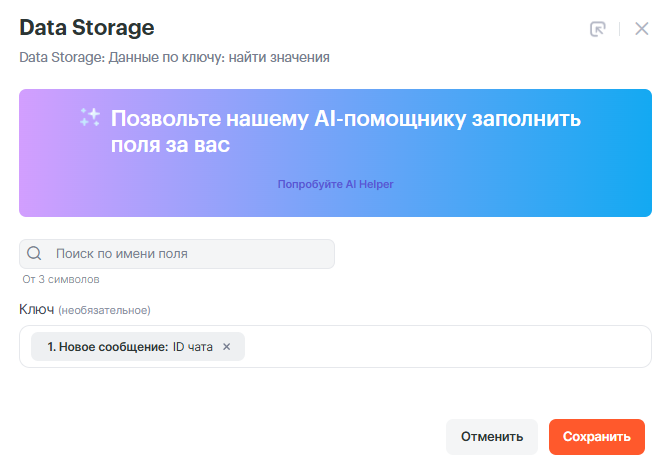Remove the 'ID чата' chip with X
669x473 pixels.
pyautogui.click(x=226, y=347)
